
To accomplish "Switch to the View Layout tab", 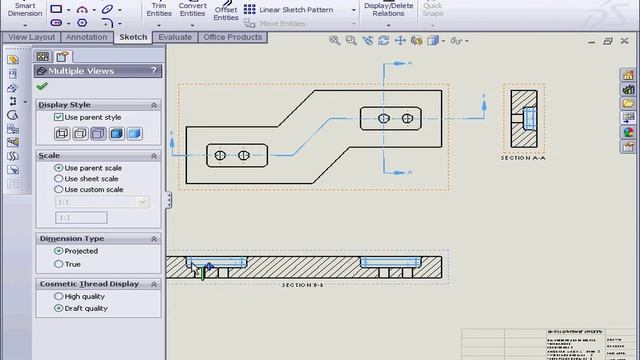I will tap(31, 37).
